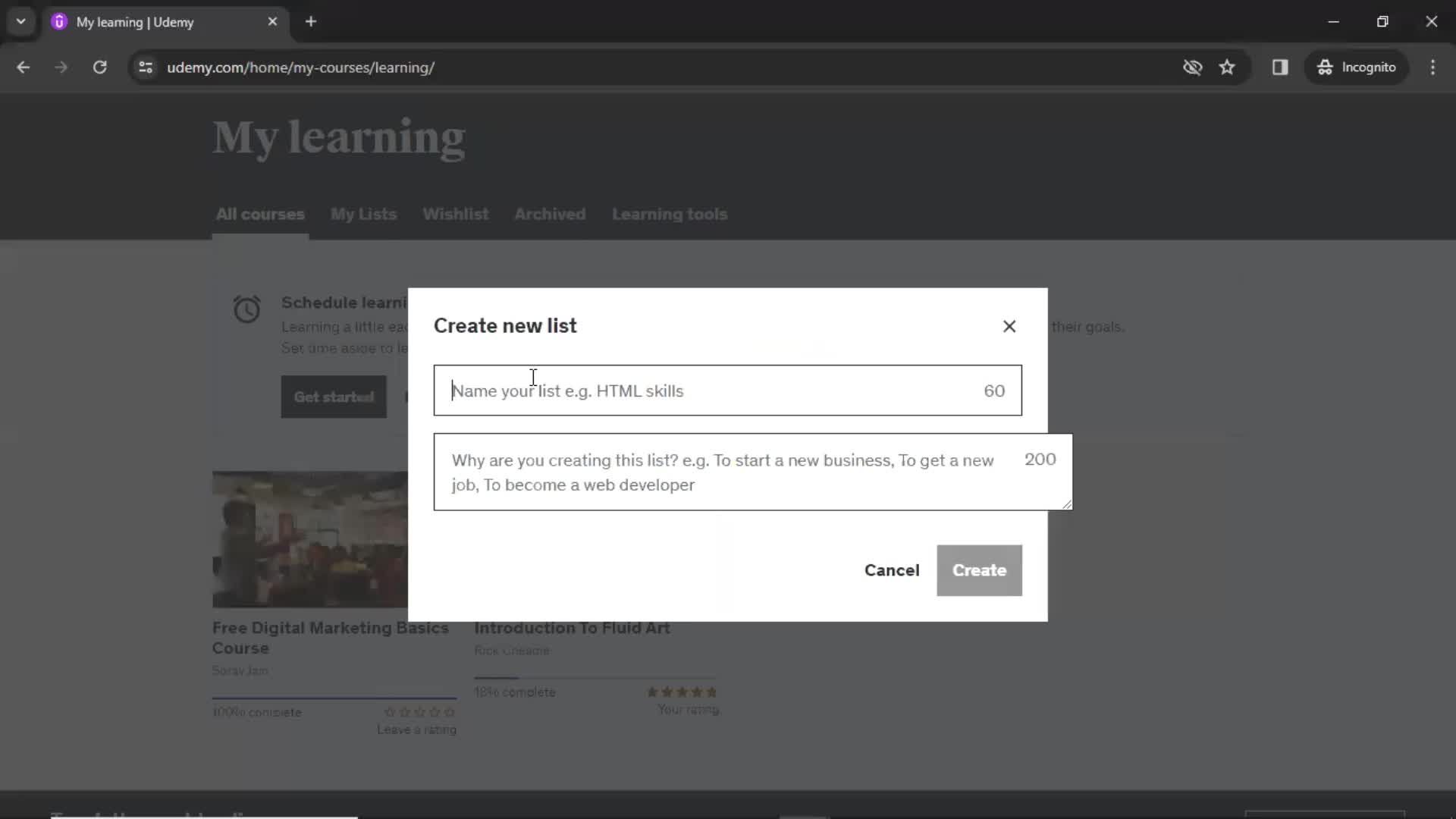The image size is (1456, 819).
Task: Click the browser back navigation arrow
Action: pyautogui.click(x=23, y=67)
